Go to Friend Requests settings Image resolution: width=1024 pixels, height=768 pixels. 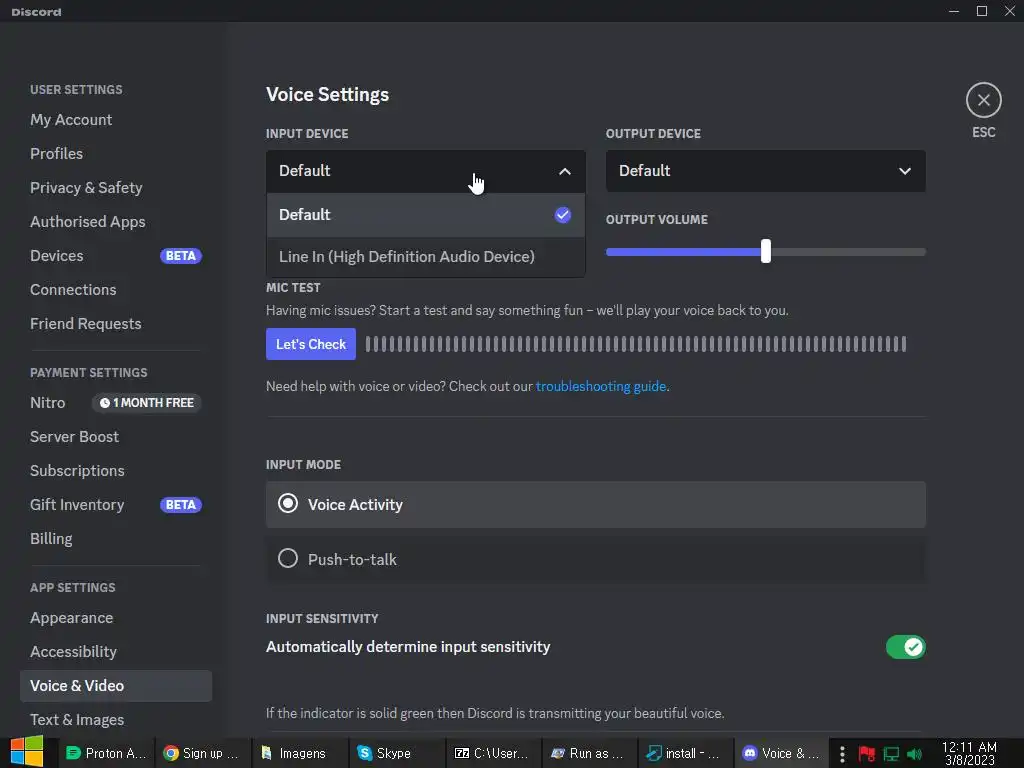click(x=86, y=324)
